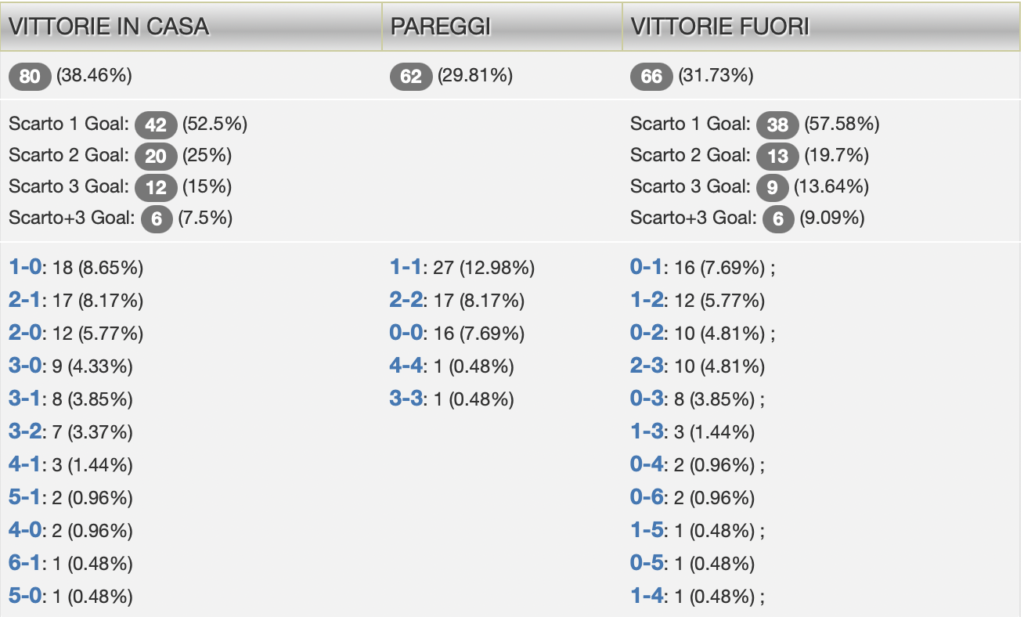Click the 0-1 away win score
Image resolution: width=1024 pixels, height=617 pixels.
click(646, 268)
